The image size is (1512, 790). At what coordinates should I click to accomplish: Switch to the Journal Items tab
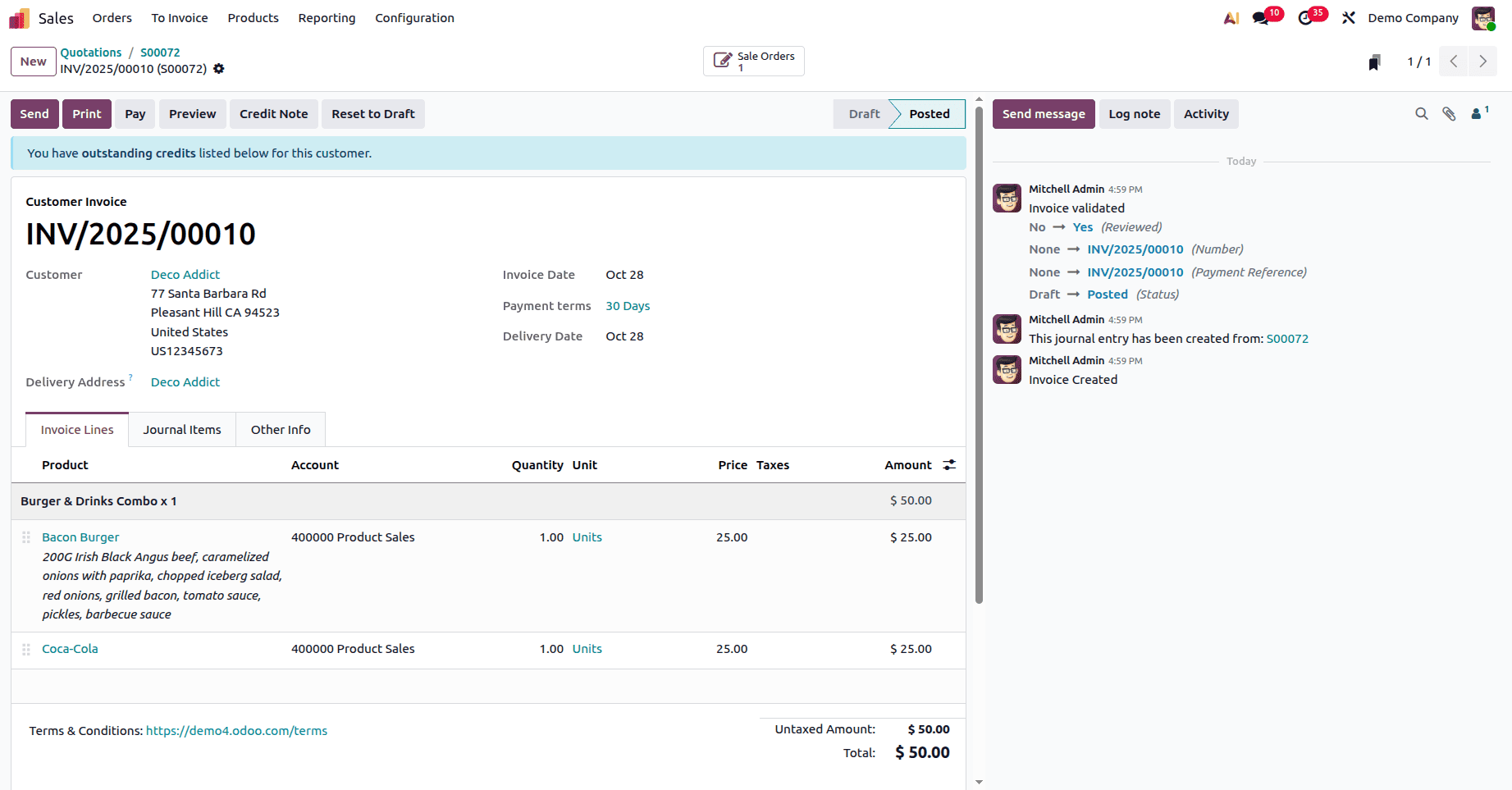click(181, 429)
